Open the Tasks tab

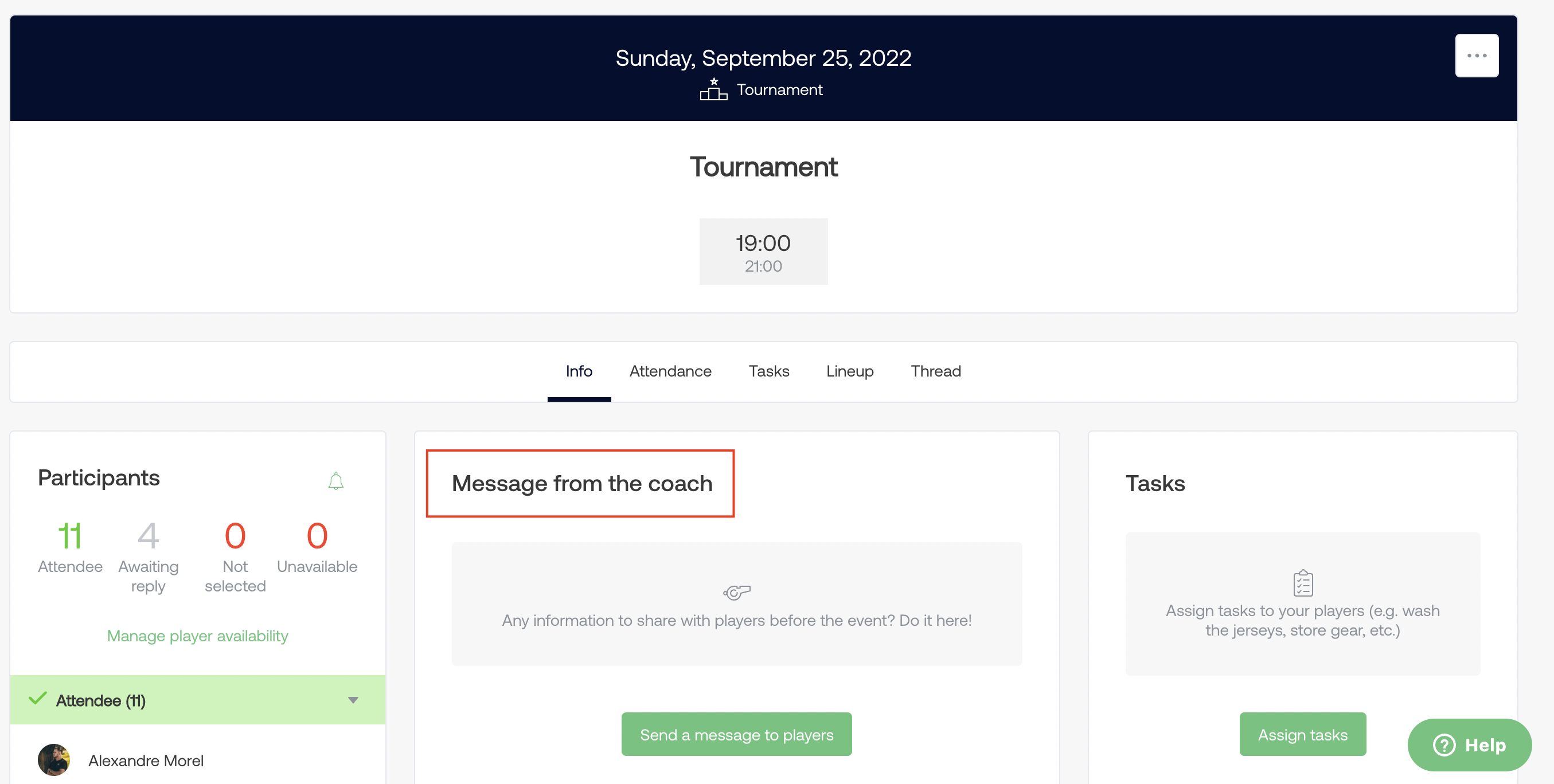coord(768,371)
